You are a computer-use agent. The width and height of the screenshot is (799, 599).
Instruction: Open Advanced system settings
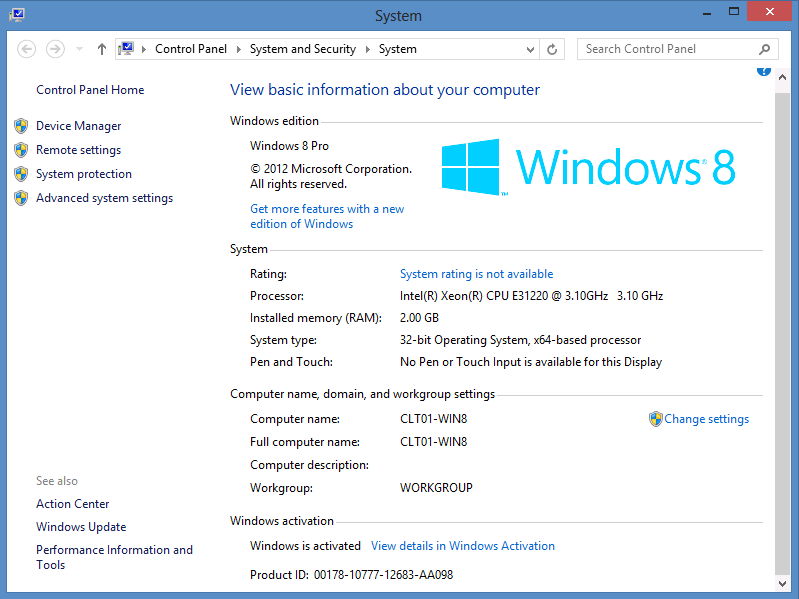click(104, 198)
